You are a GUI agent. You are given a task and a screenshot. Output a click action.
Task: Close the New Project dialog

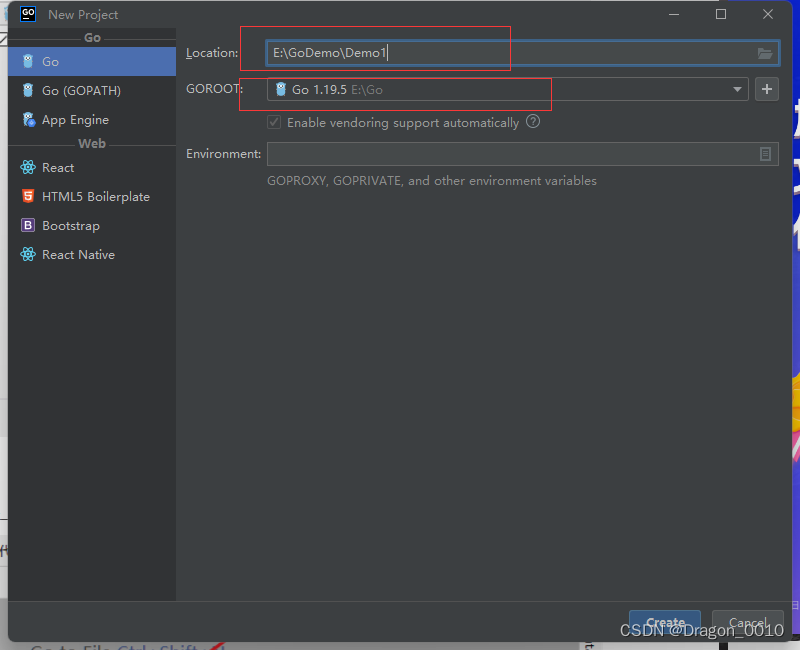(768, 14)
